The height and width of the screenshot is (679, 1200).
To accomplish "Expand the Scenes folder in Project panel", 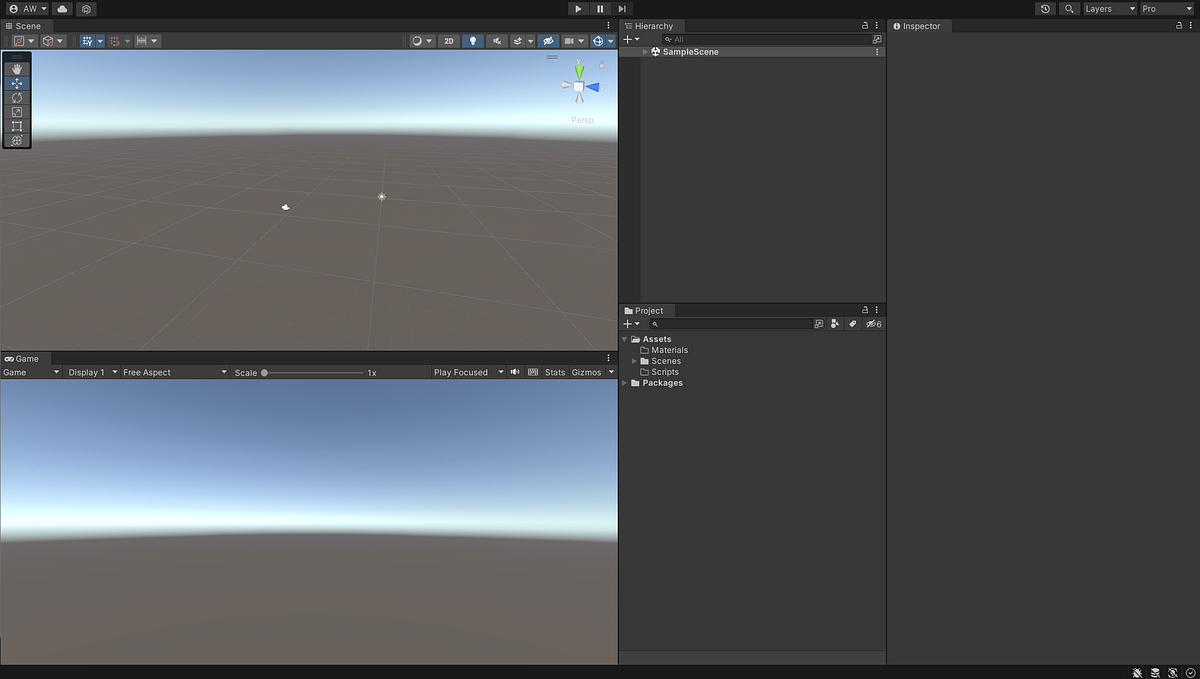I will (x=636, y=361).
